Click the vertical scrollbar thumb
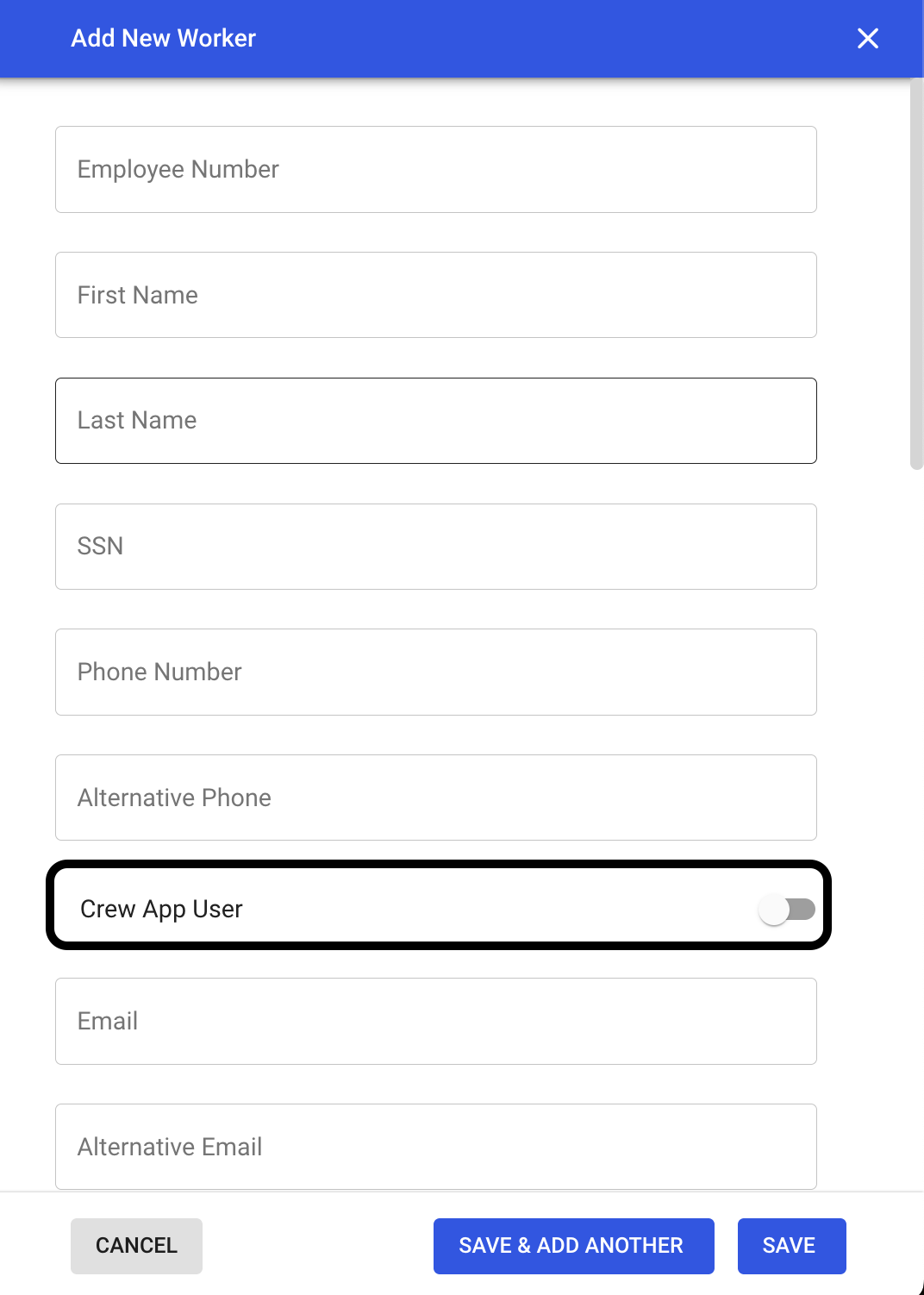924x1295 pixels. [x=916, y=276]
